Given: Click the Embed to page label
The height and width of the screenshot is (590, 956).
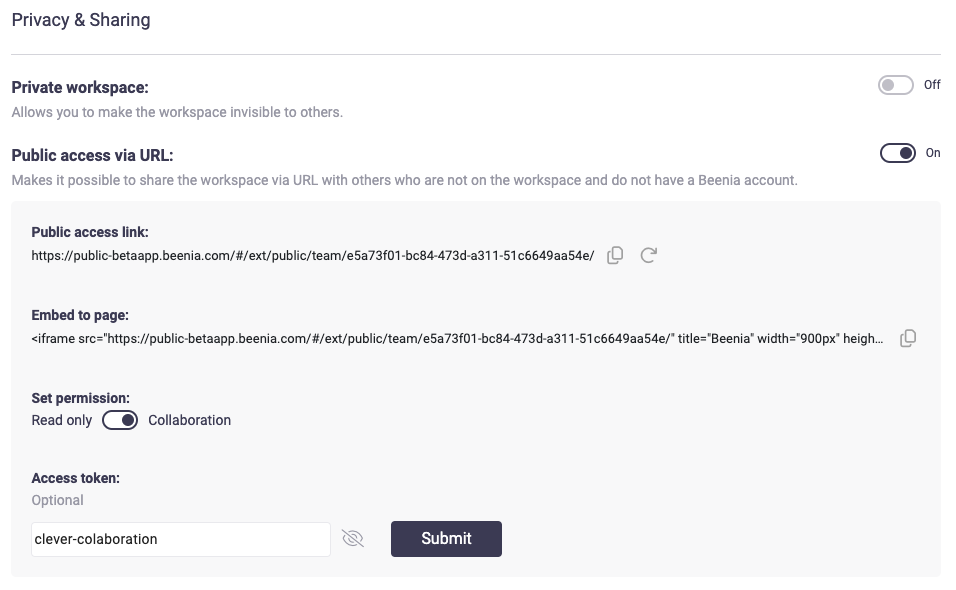Looking at the screenshot, I should [80, 315].
